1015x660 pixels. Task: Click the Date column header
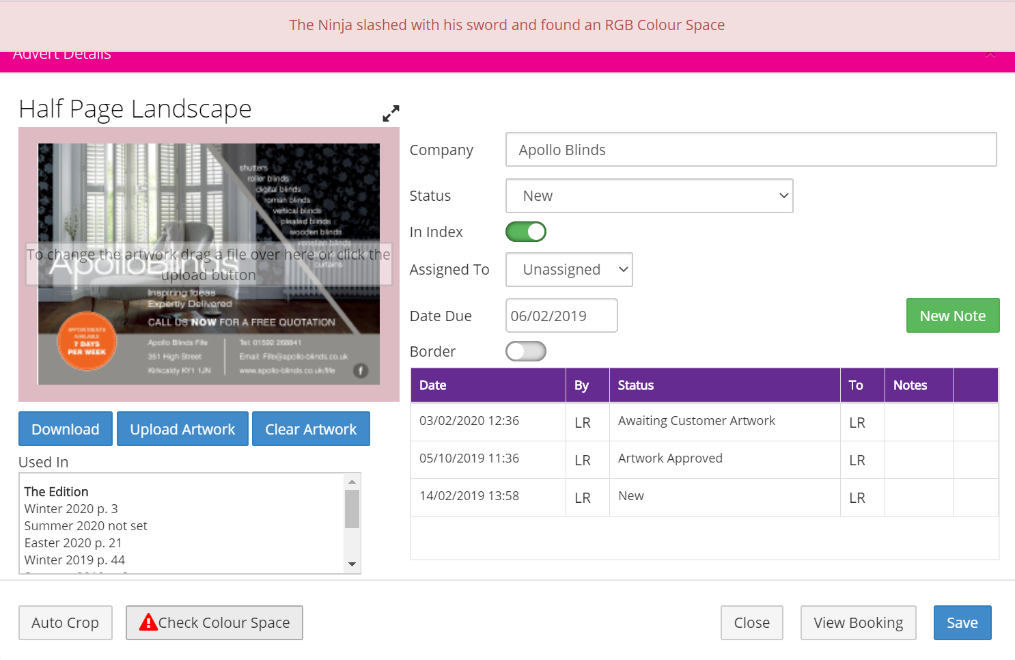[x=488, y=385]
